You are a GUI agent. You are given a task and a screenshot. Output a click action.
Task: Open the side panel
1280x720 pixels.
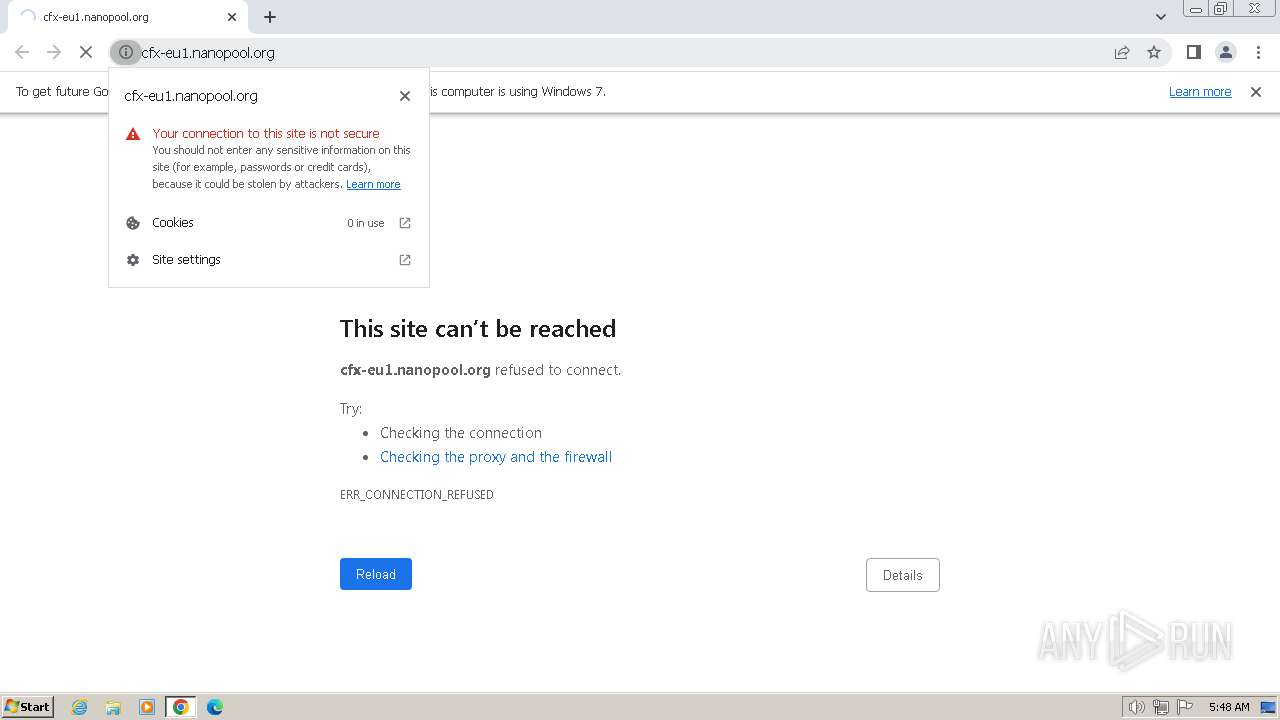tap(1193, 52)
